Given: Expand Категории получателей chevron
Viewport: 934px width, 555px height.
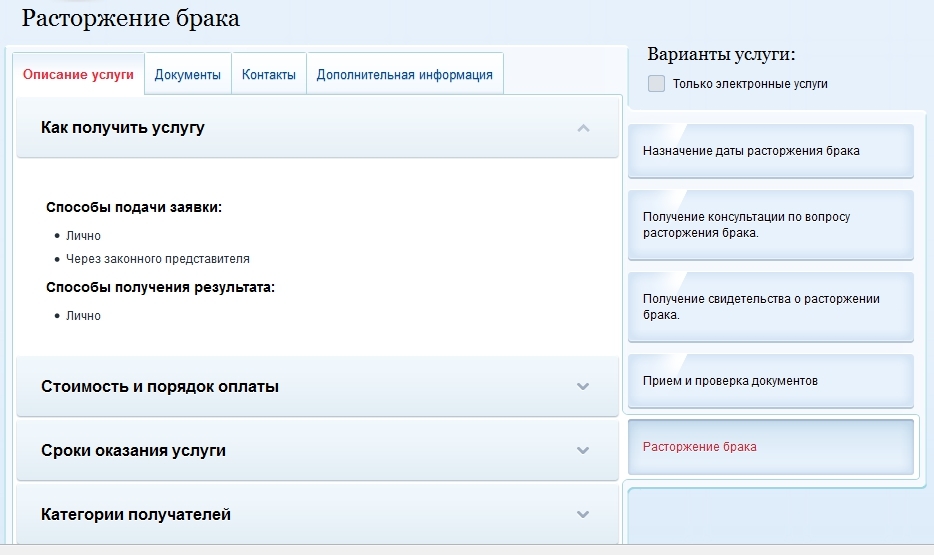Looking at the screenshot, I should 583,514.
